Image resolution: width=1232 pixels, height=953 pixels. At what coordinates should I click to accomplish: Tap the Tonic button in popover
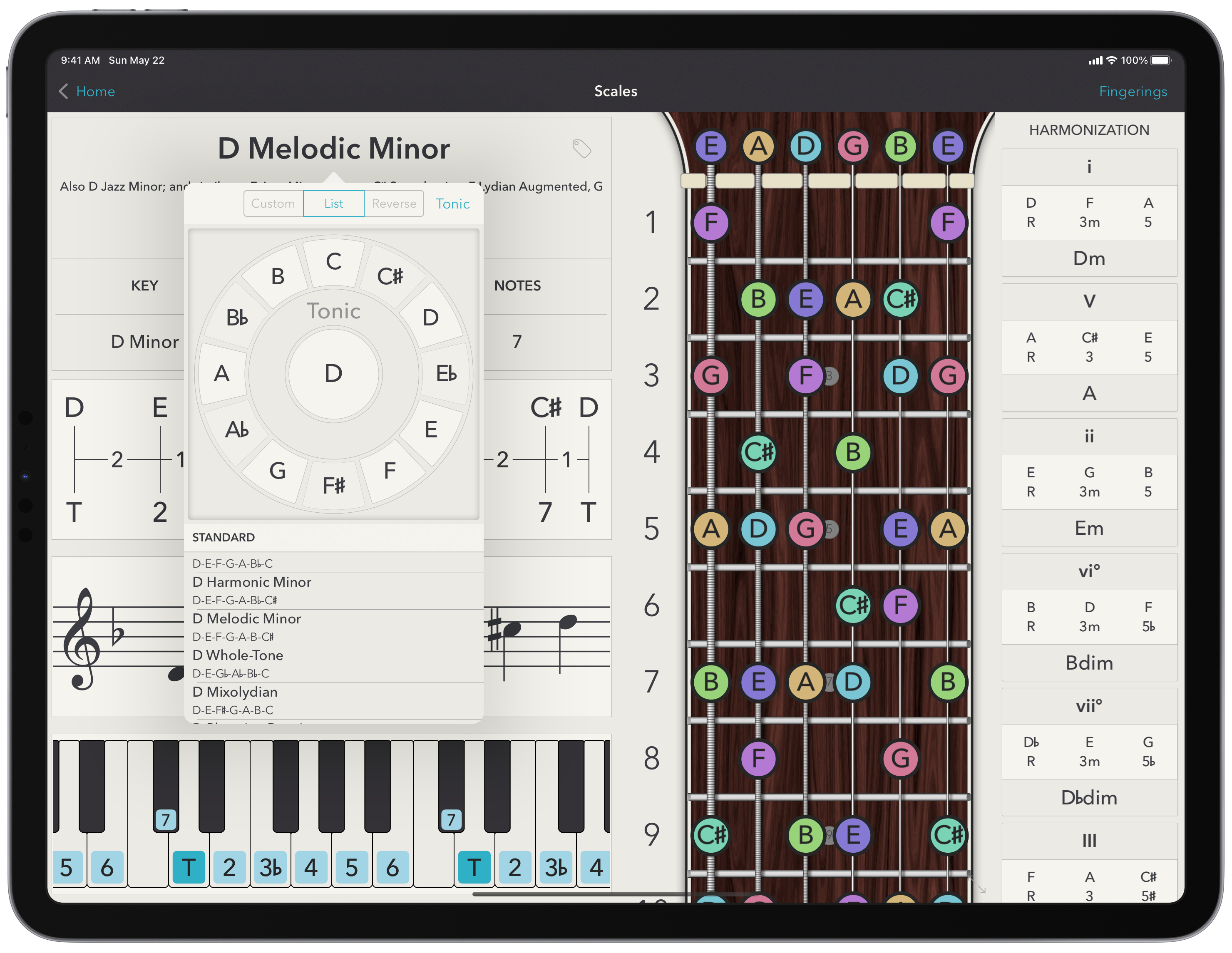452,204
